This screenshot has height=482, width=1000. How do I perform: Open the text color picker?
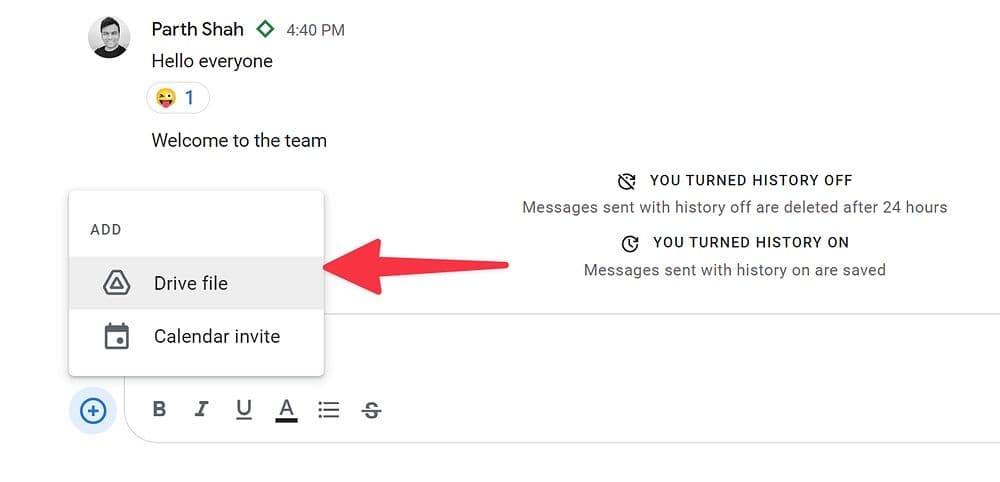coord(286,410)
